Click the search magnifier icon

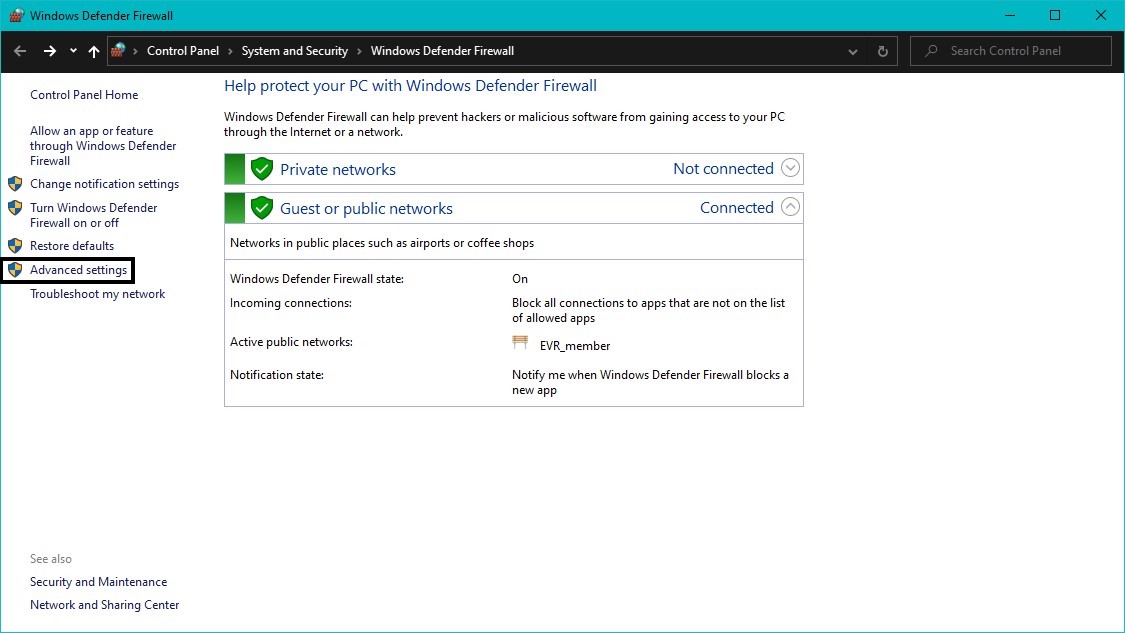point(931,51)
